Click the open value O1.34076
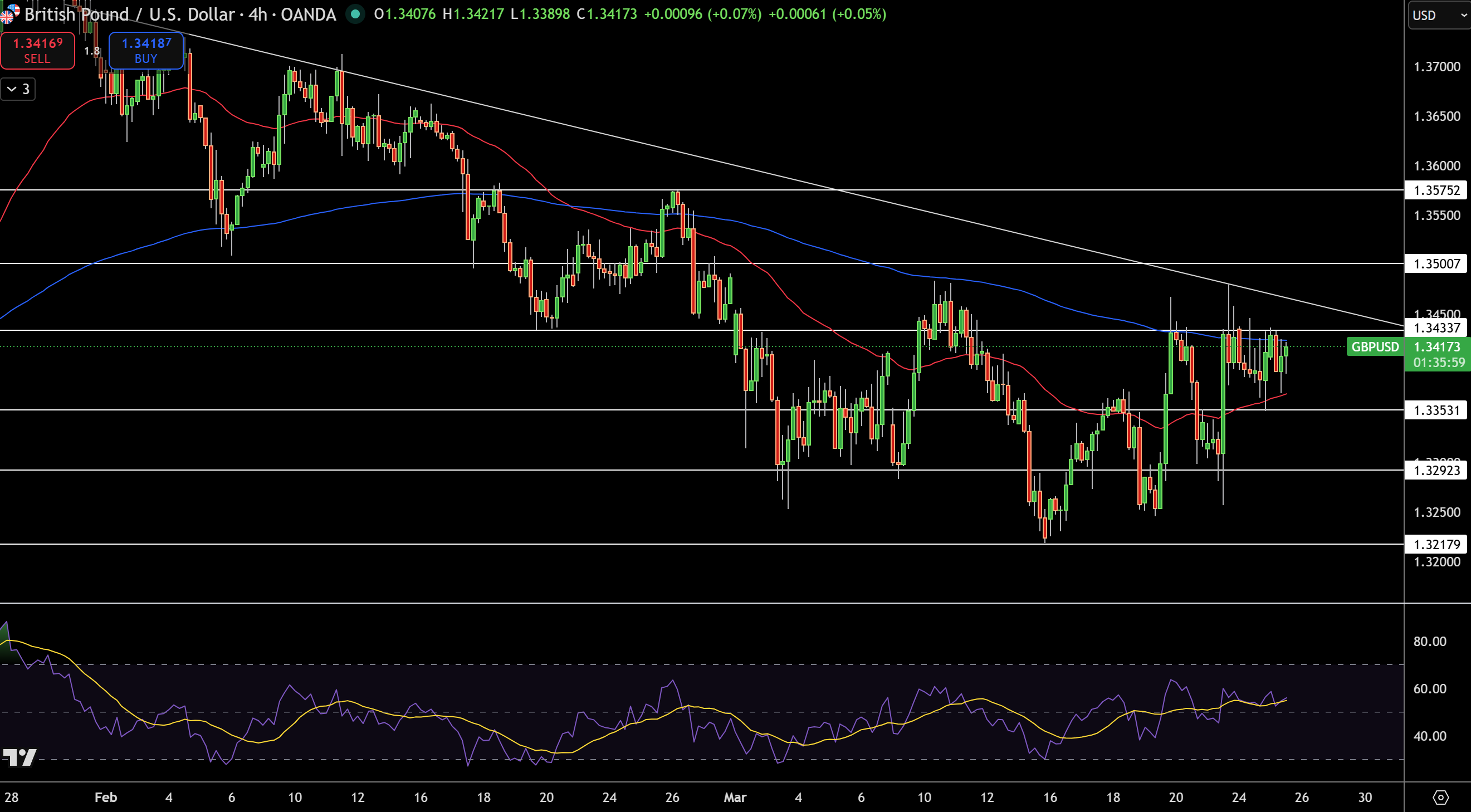 (405, 14)
